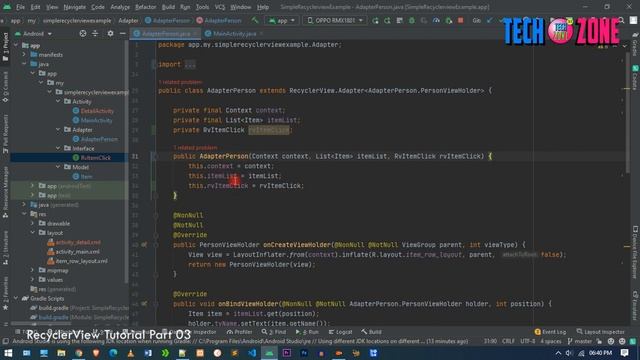This screenshot has height=360, width=640.
Task: Click the Attach Debugger to Android Process icon
Action: click(x=449, y=20)
